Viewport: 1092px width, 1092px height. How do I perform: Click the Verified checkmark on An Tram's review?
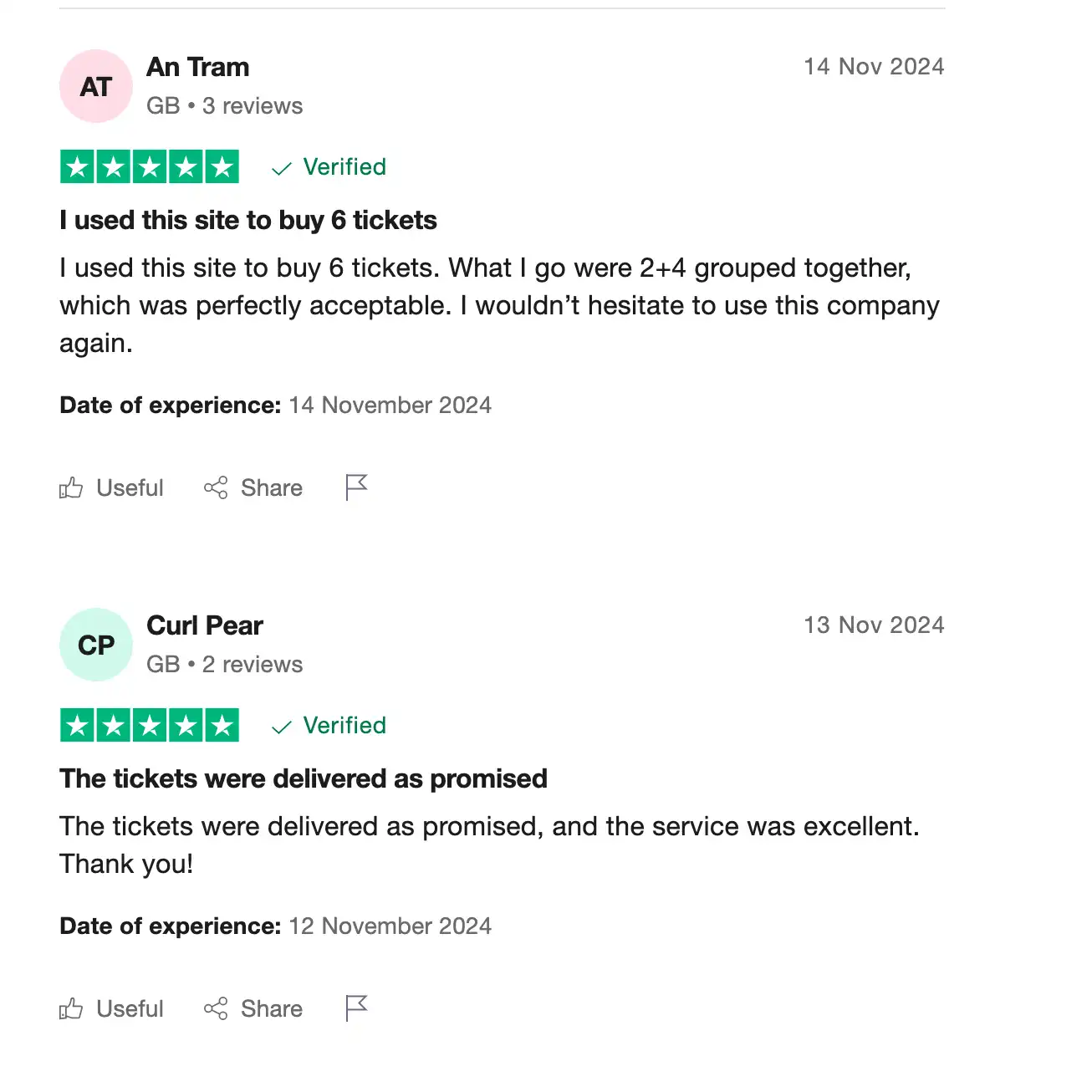pos(281,167)
